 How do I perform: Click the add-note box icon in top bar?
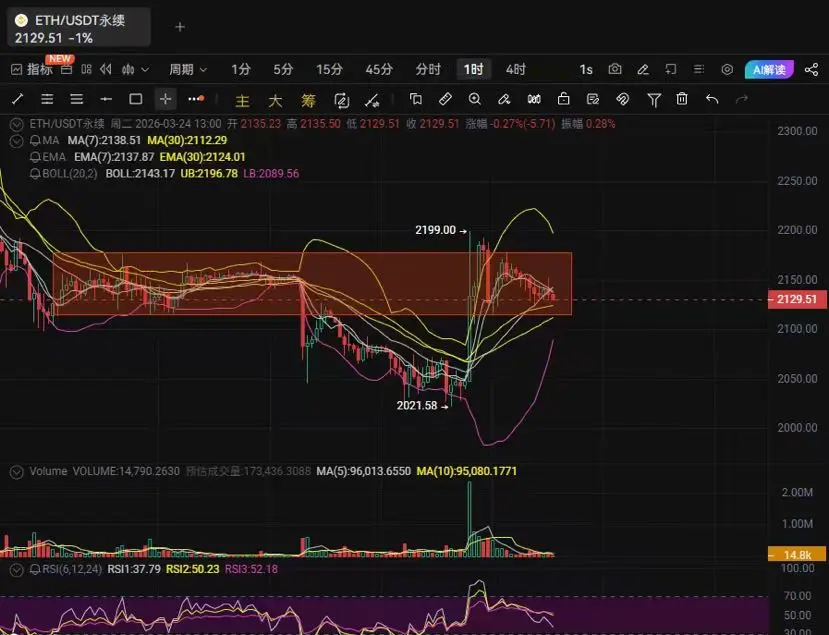click(x=671, y=69)
